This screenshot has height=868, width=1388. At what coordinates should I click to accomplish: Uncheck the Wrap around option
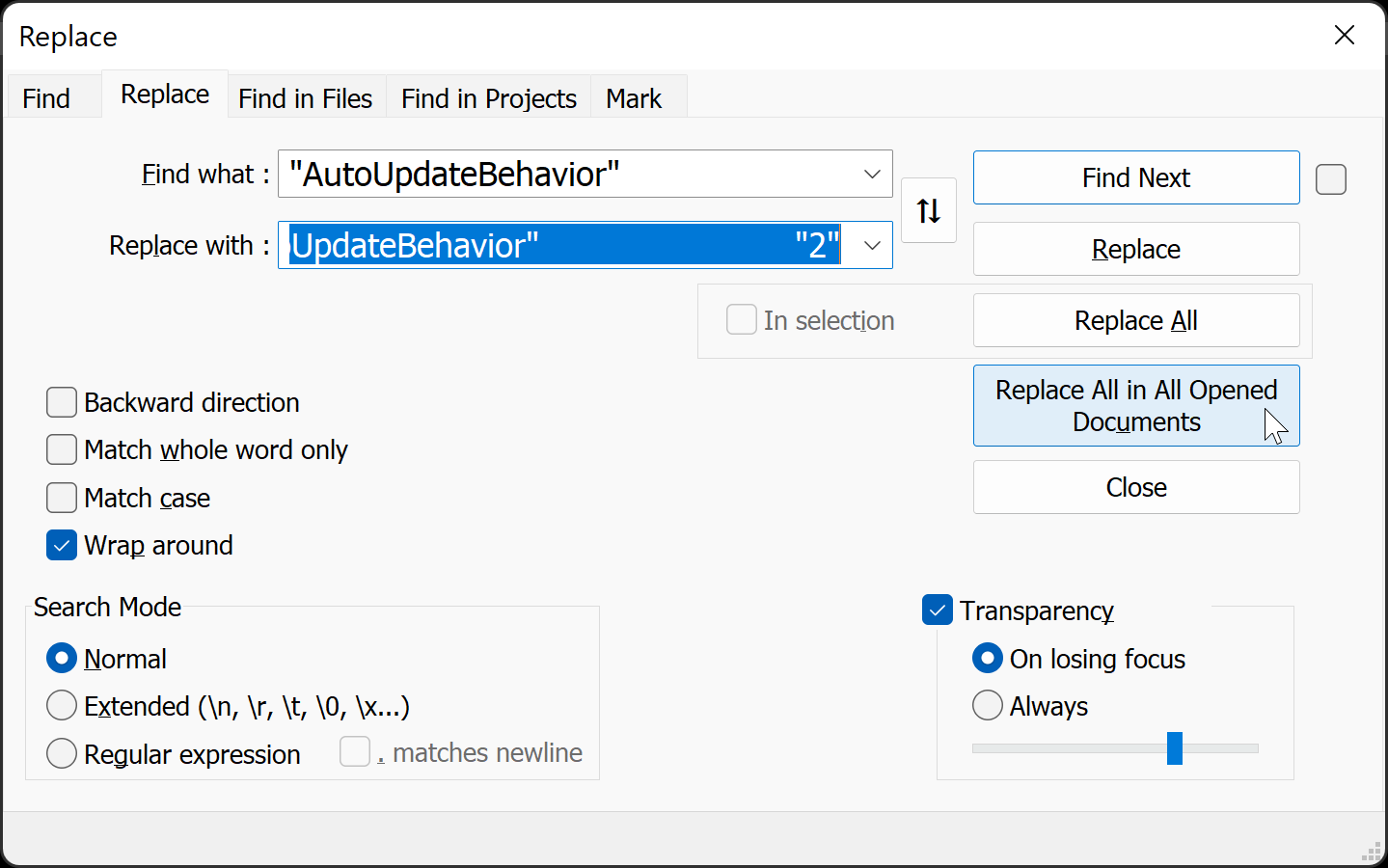click(62, 546)
